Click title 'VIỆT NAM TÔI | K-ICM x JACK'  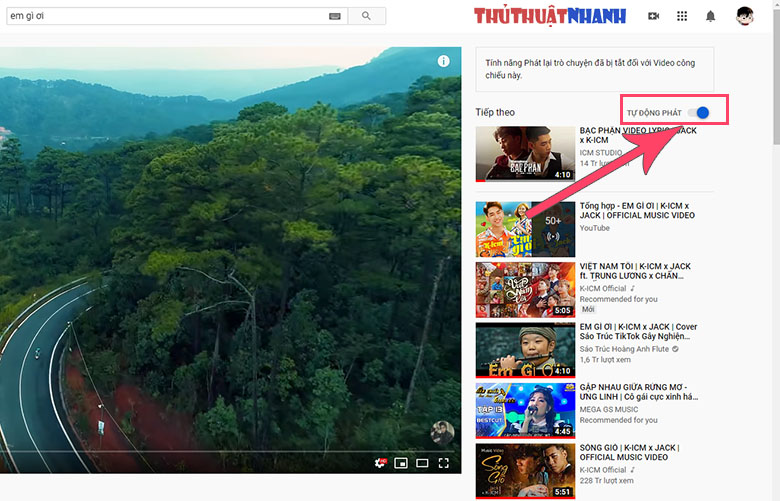(x=635, y=271)
